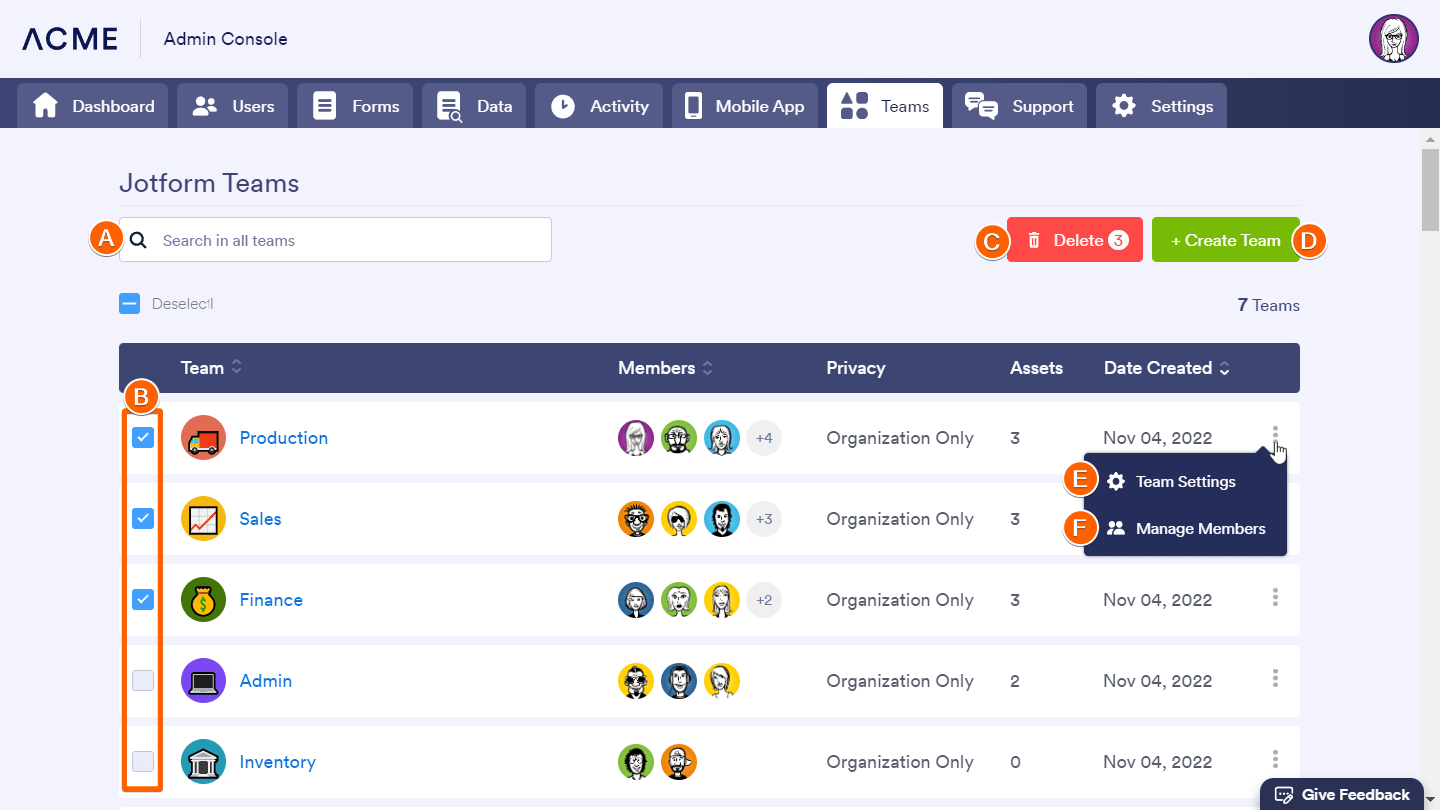This screenshot has height=810, width=1440.
Task: Open the three-dot menu for Admin row
Action: click(1275, 678)
